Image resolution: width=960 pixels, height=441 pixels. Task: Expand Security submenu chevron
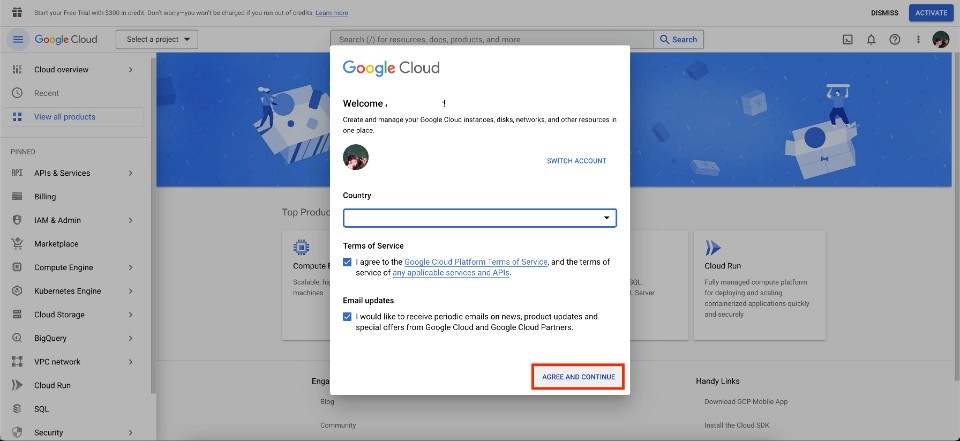point(130,432)
